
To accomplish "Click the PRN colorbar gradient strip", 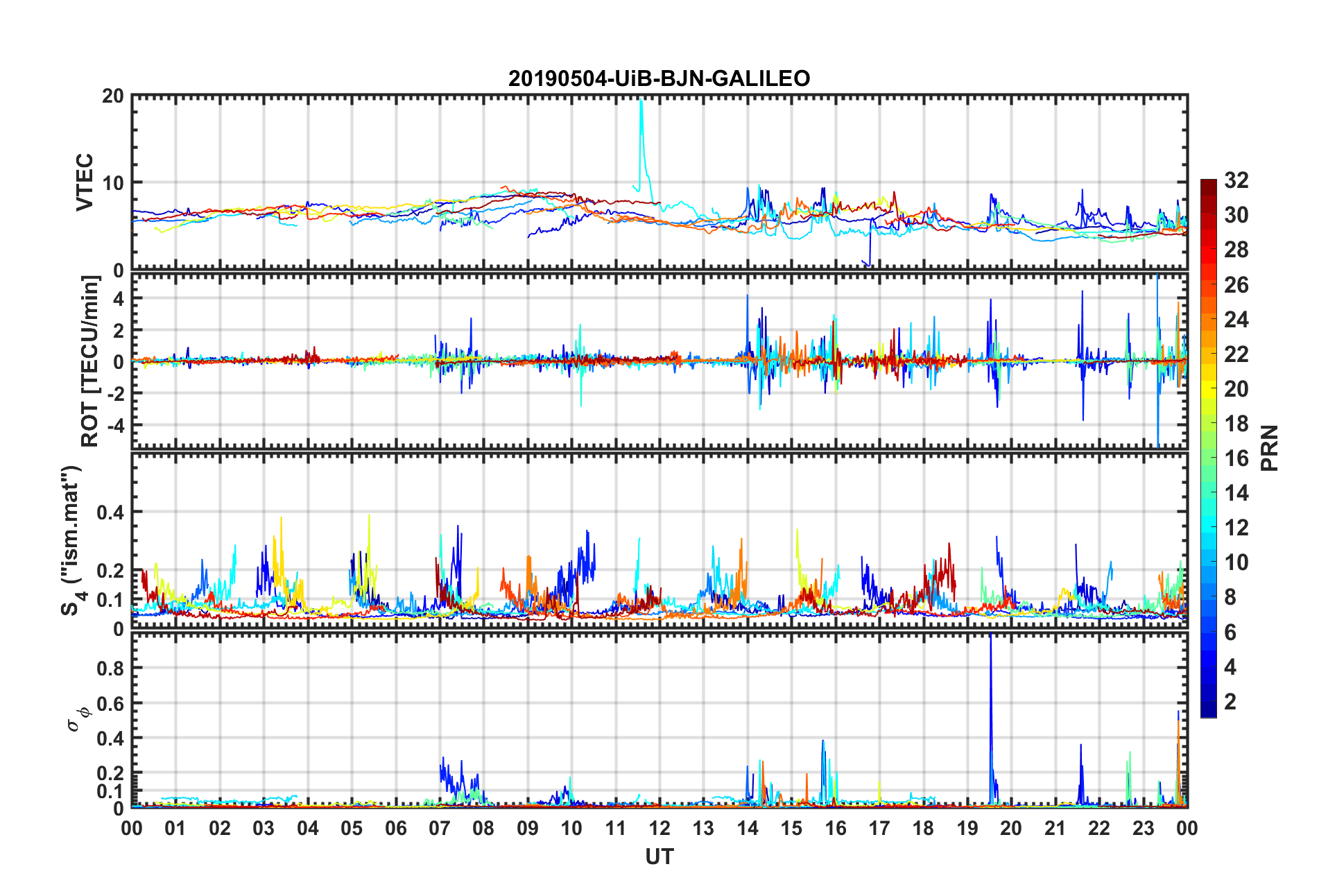I will [x=1208, y=448].
